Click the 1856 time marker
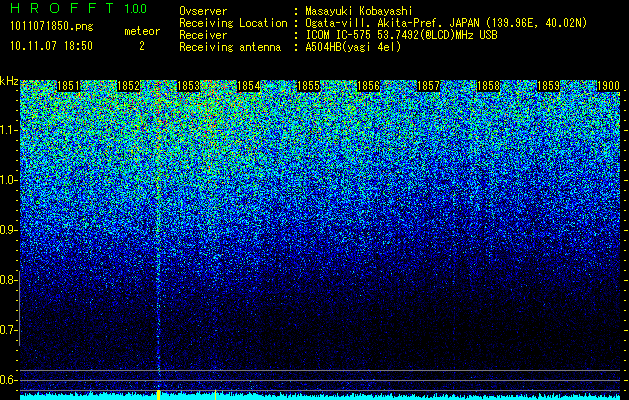Image resolution: width=629 pixels, height=400 pixels. click(x=368, y=86)
